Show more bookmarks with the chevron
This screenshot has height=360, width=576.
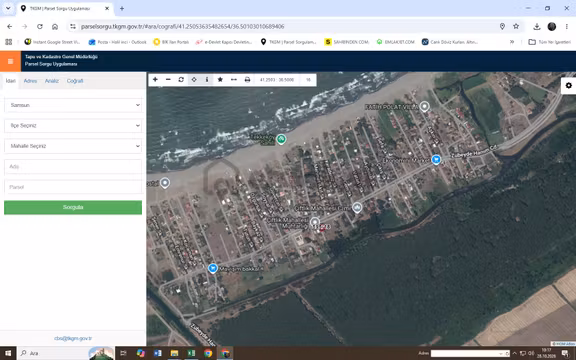click(512, 42)
